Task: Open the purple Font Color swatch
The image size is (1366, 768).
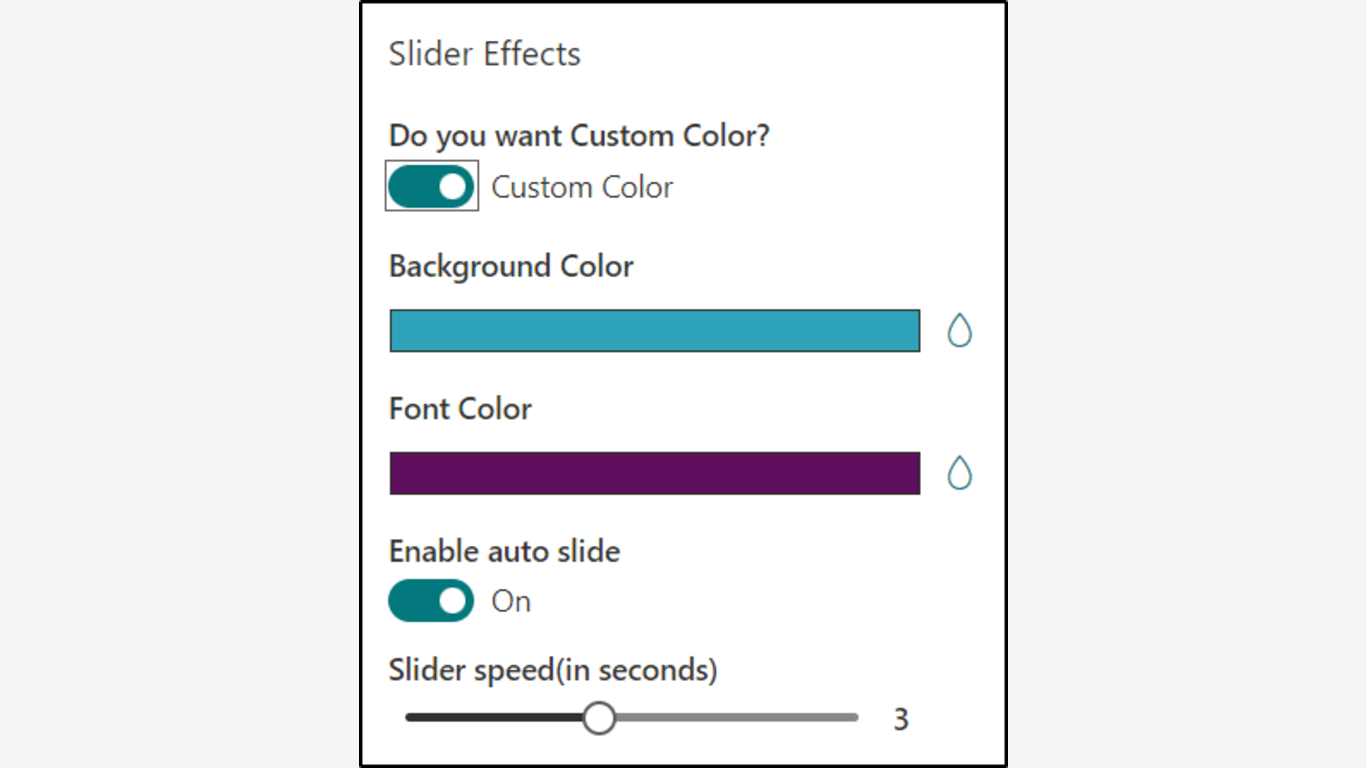Action: click(x=654, y=473)
